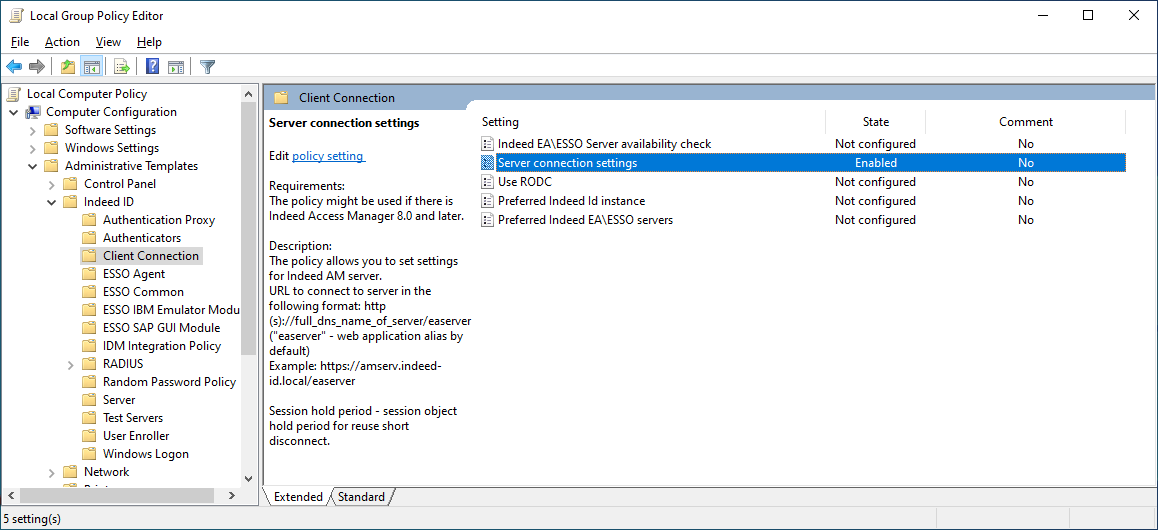Screen dimensions: 1158x530
Task: Click the Up one level folder icon
Action: point(67,67)
